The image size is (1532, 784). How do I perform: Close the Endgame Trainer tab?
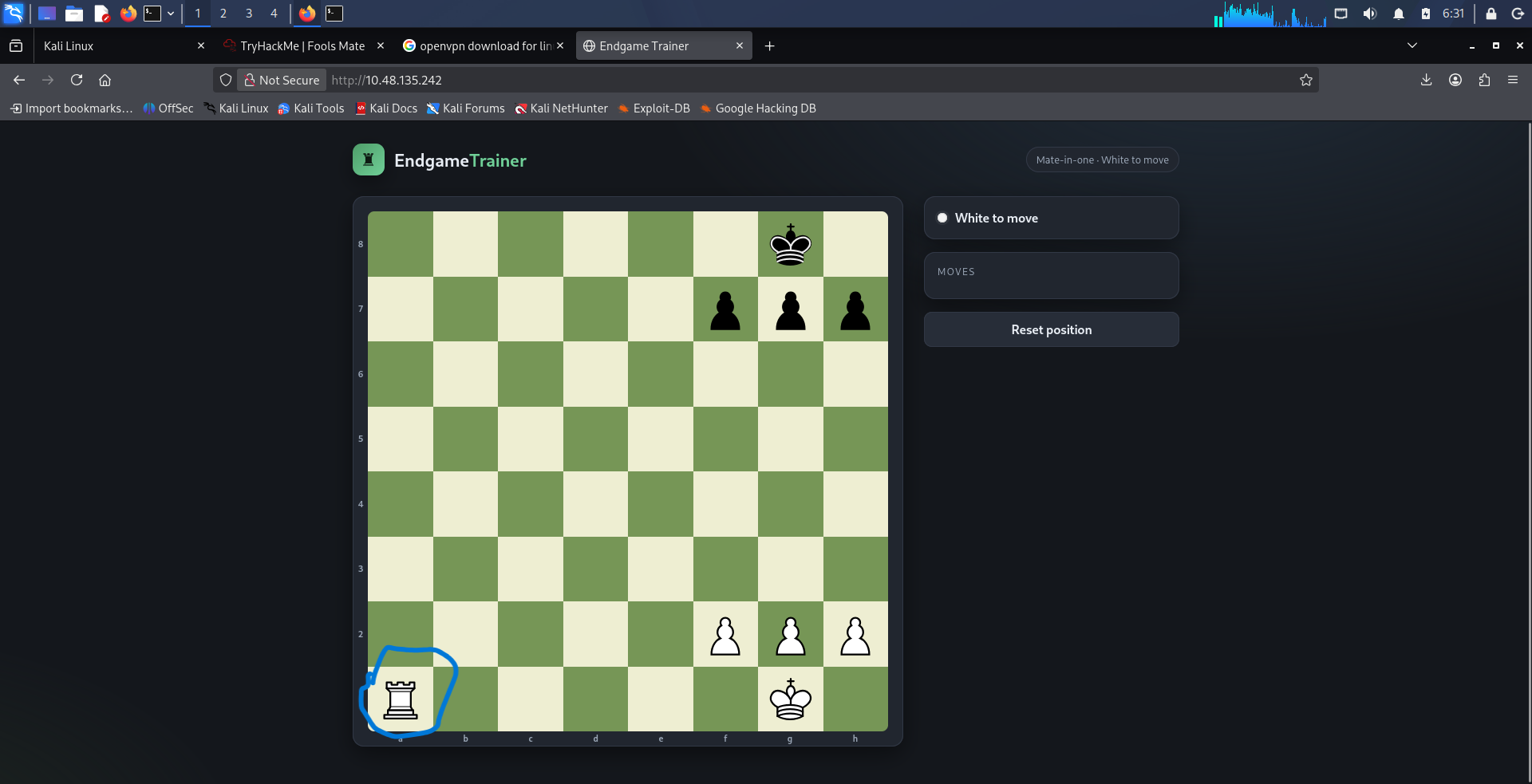pos(740,45)
